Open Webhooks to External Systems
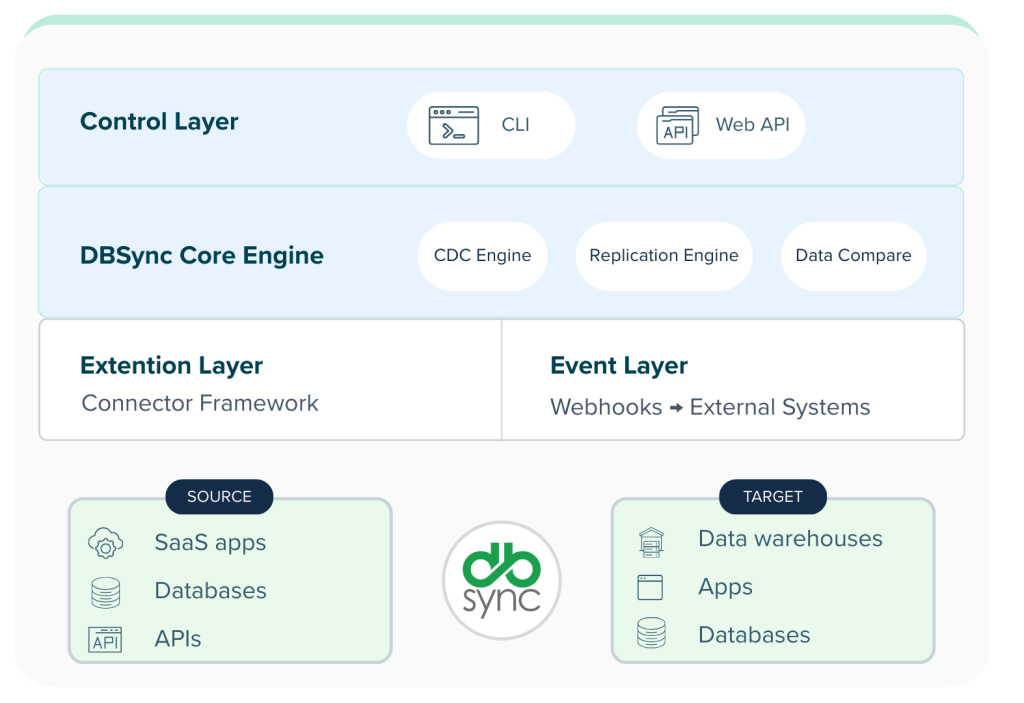Viewport: 1024px width, 703px height. pos(710,407)
